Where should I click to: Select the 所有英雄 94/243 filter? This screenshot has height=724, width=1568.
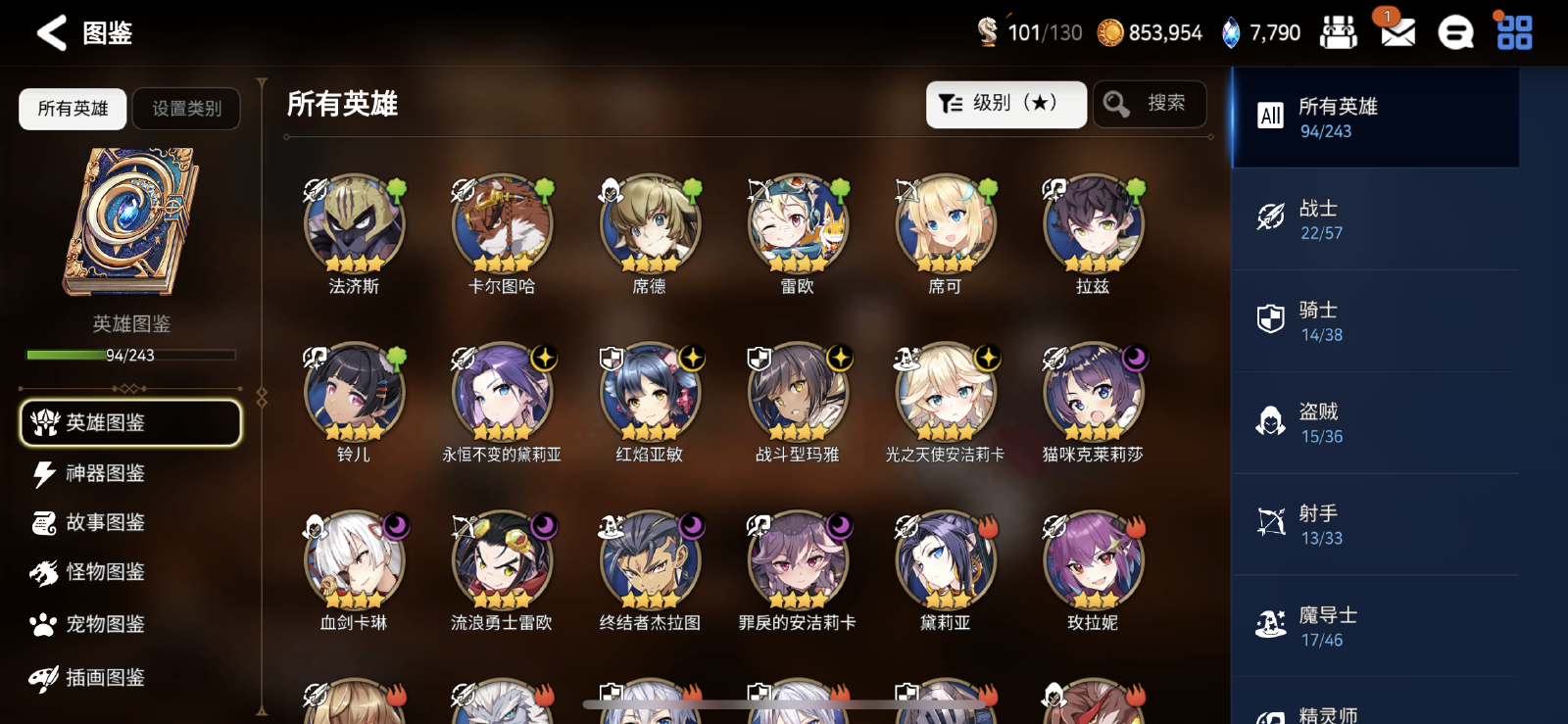click(1375, 118)
